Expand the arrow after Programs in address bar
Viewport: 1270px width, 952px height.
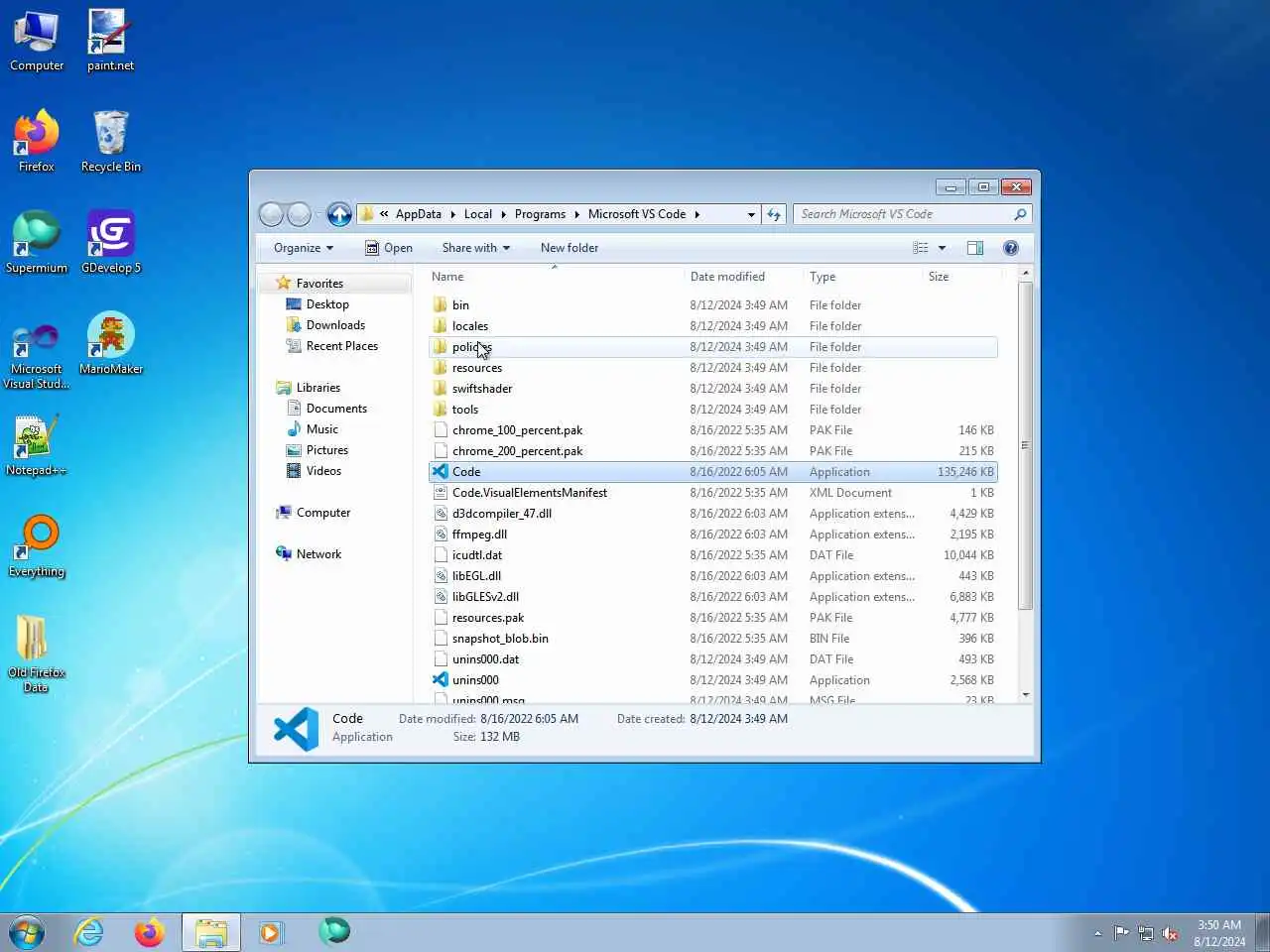[x=576, y=214]
